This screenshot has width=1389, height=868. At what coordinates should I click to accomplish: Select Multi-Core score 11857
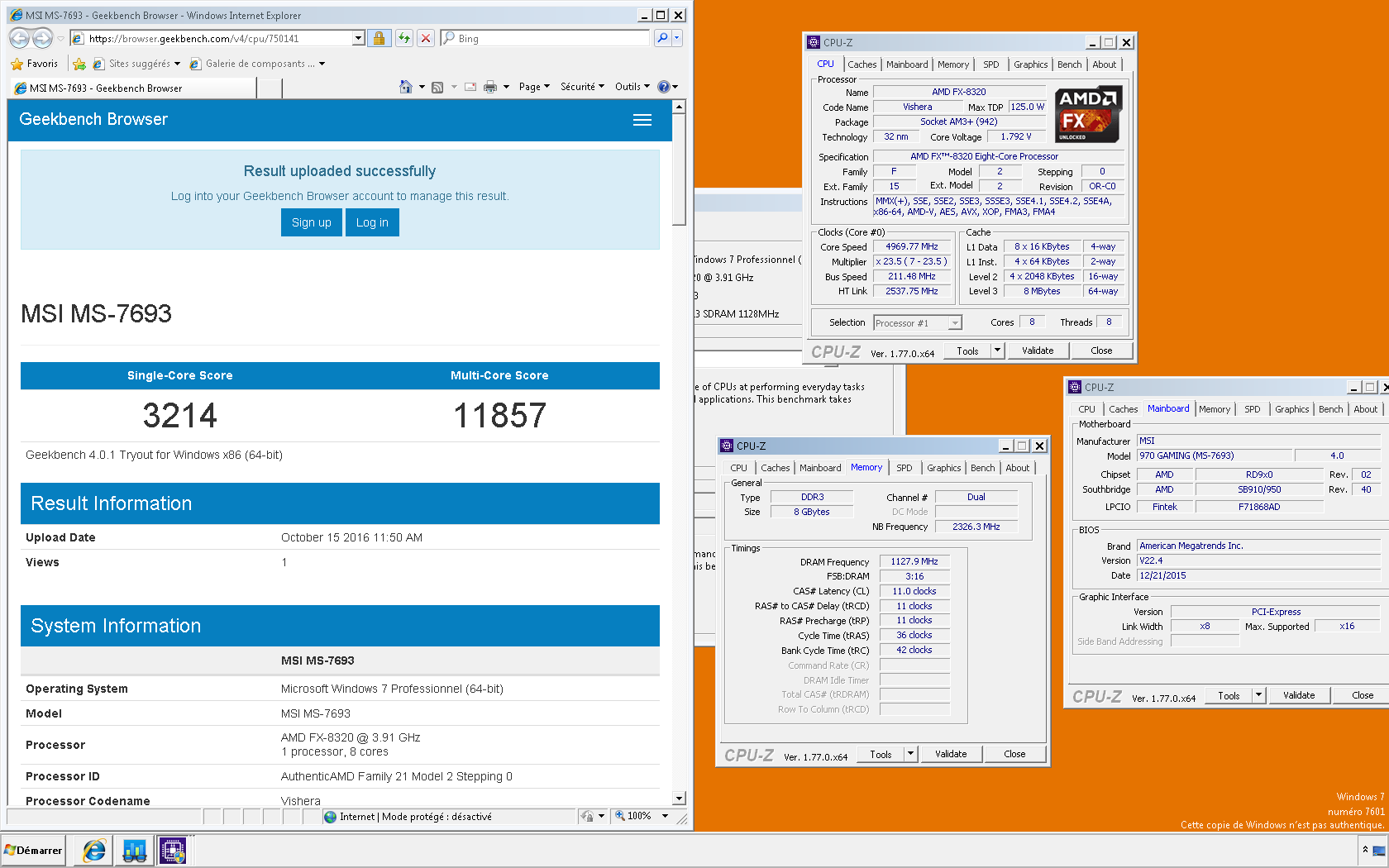click(500, 416)
